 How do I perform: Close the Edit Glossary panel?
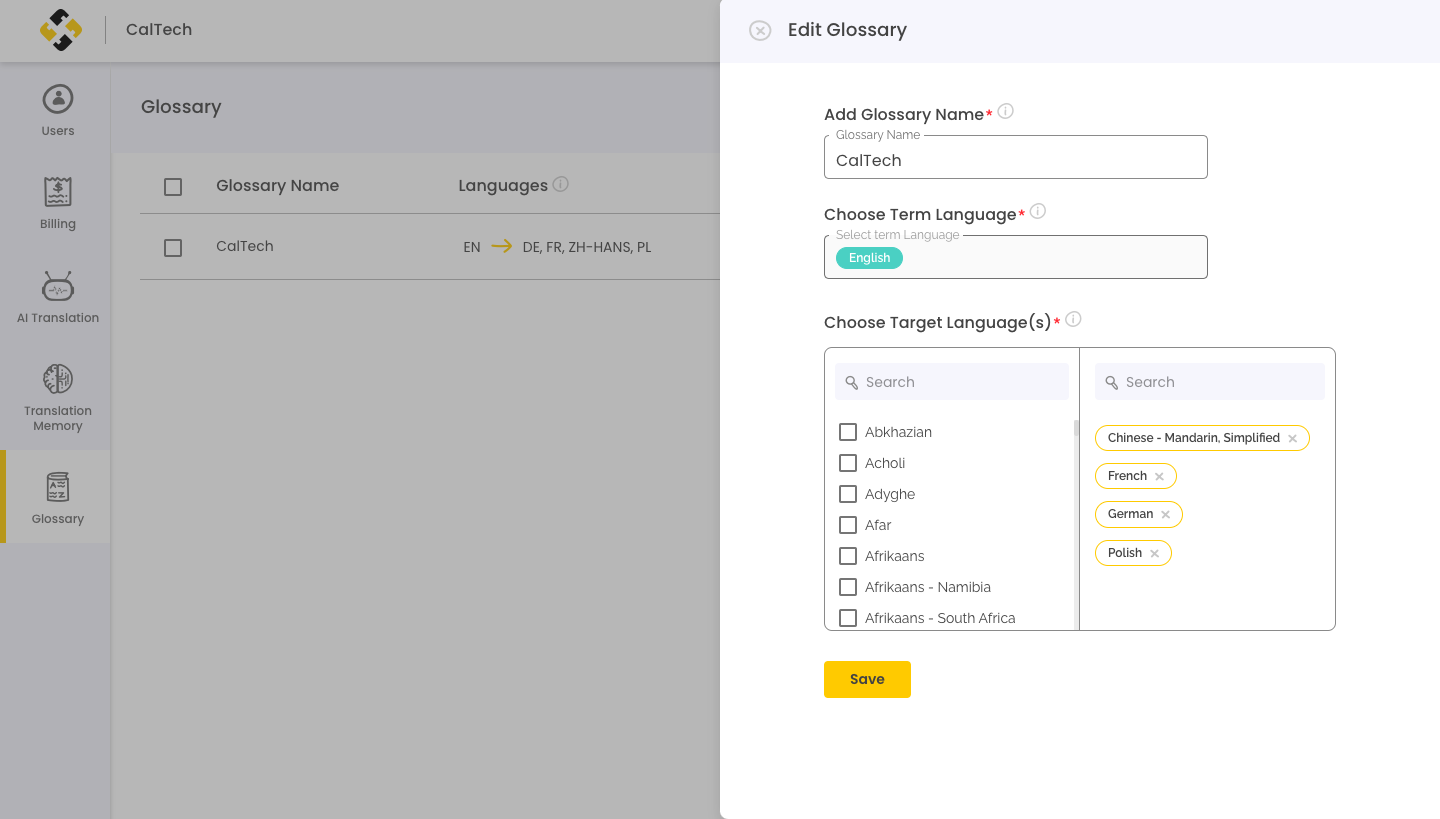pos(760,31)
